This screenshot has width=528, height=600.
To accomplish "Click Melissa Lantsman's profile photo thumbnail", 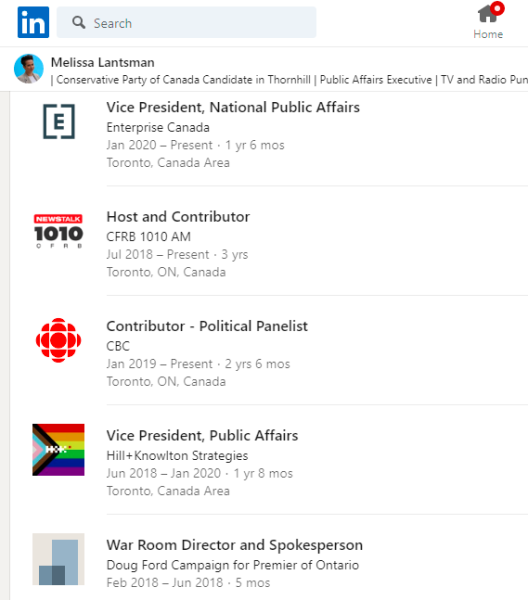I will 29,69.
